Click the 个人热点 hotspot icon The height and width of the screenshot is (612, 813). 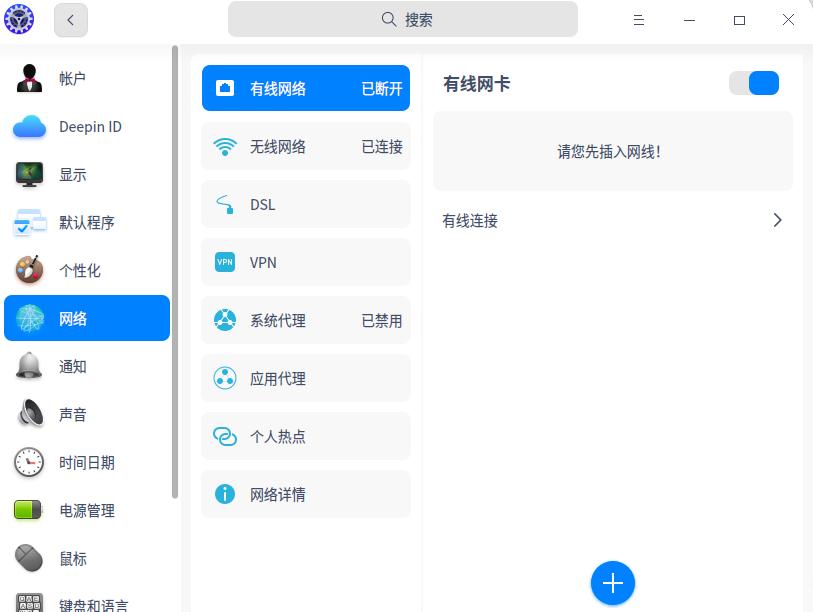[x=225, y=436]
